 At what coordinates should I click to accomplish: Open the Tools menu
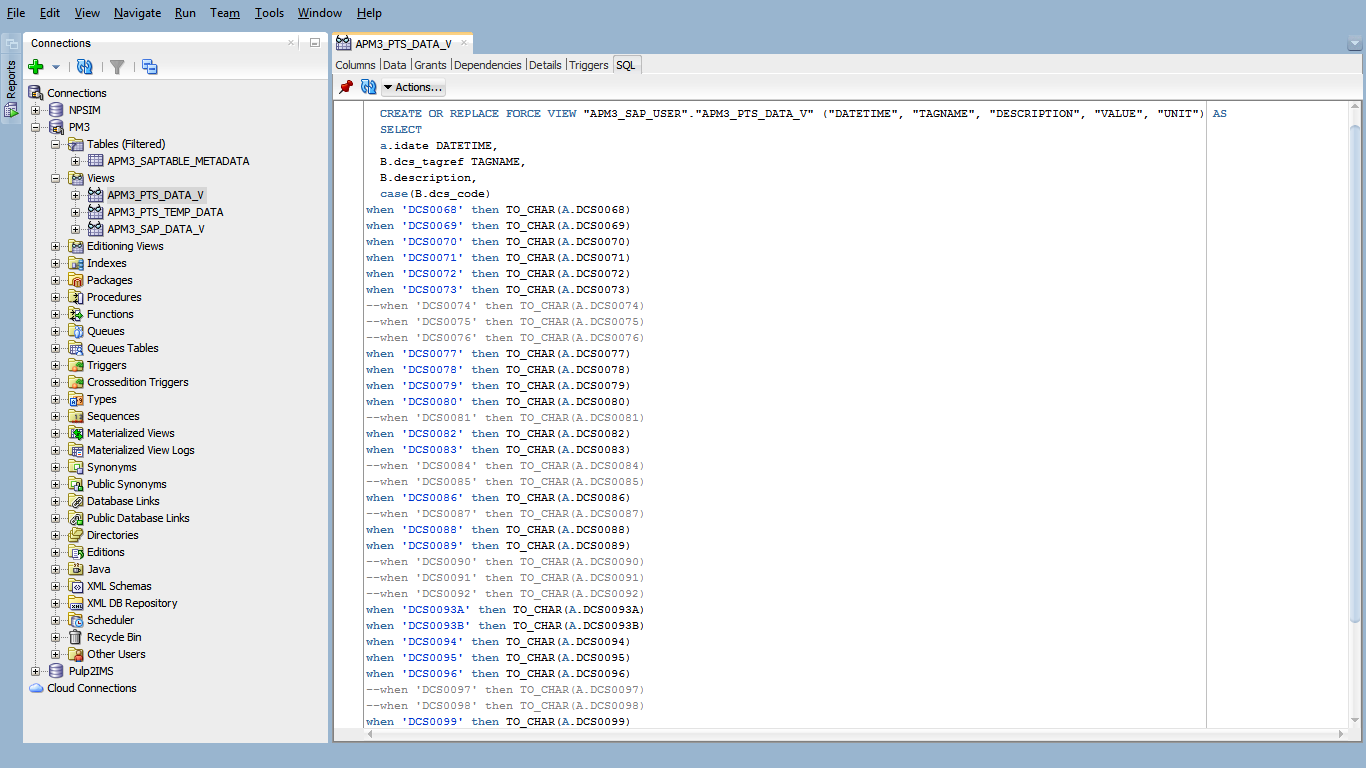269,13
